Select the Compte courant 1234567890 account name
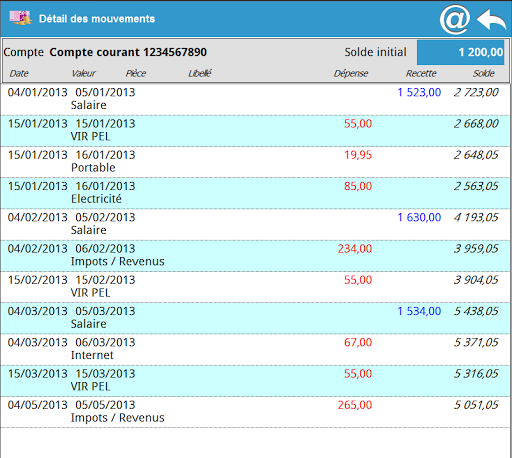 point(128,52)
